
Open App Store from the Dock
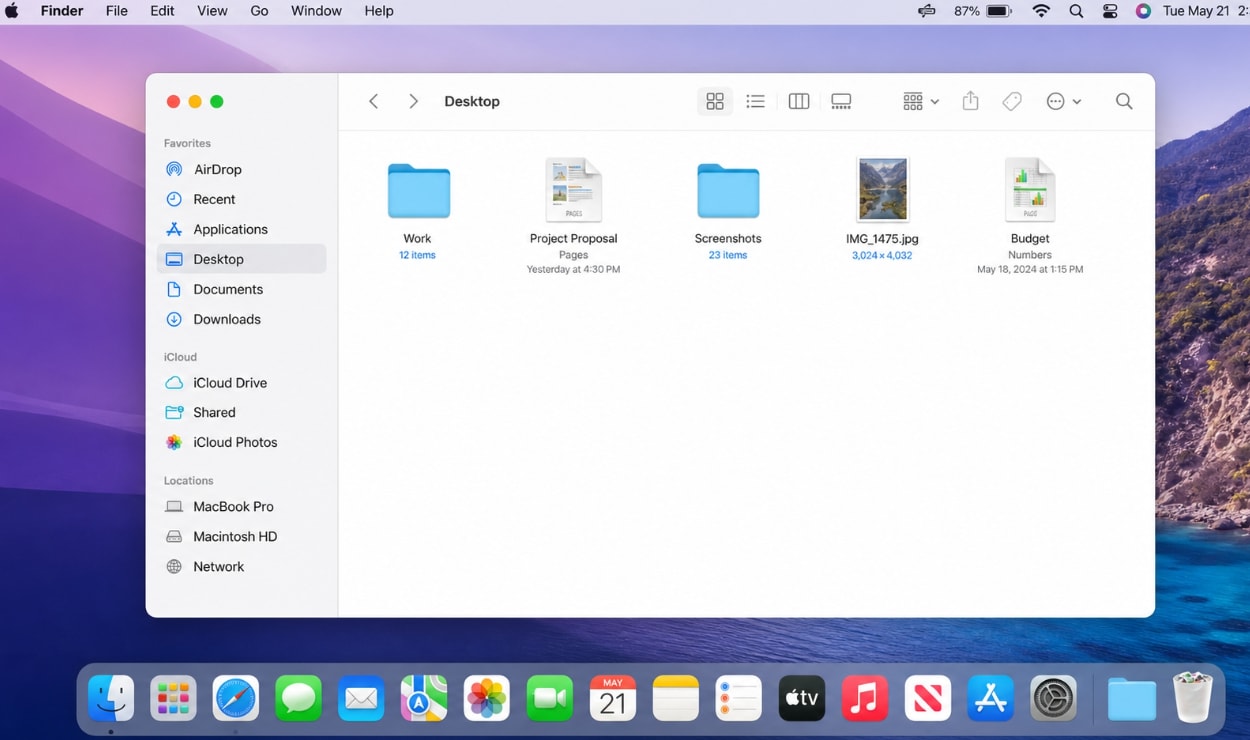pos(991,698)
